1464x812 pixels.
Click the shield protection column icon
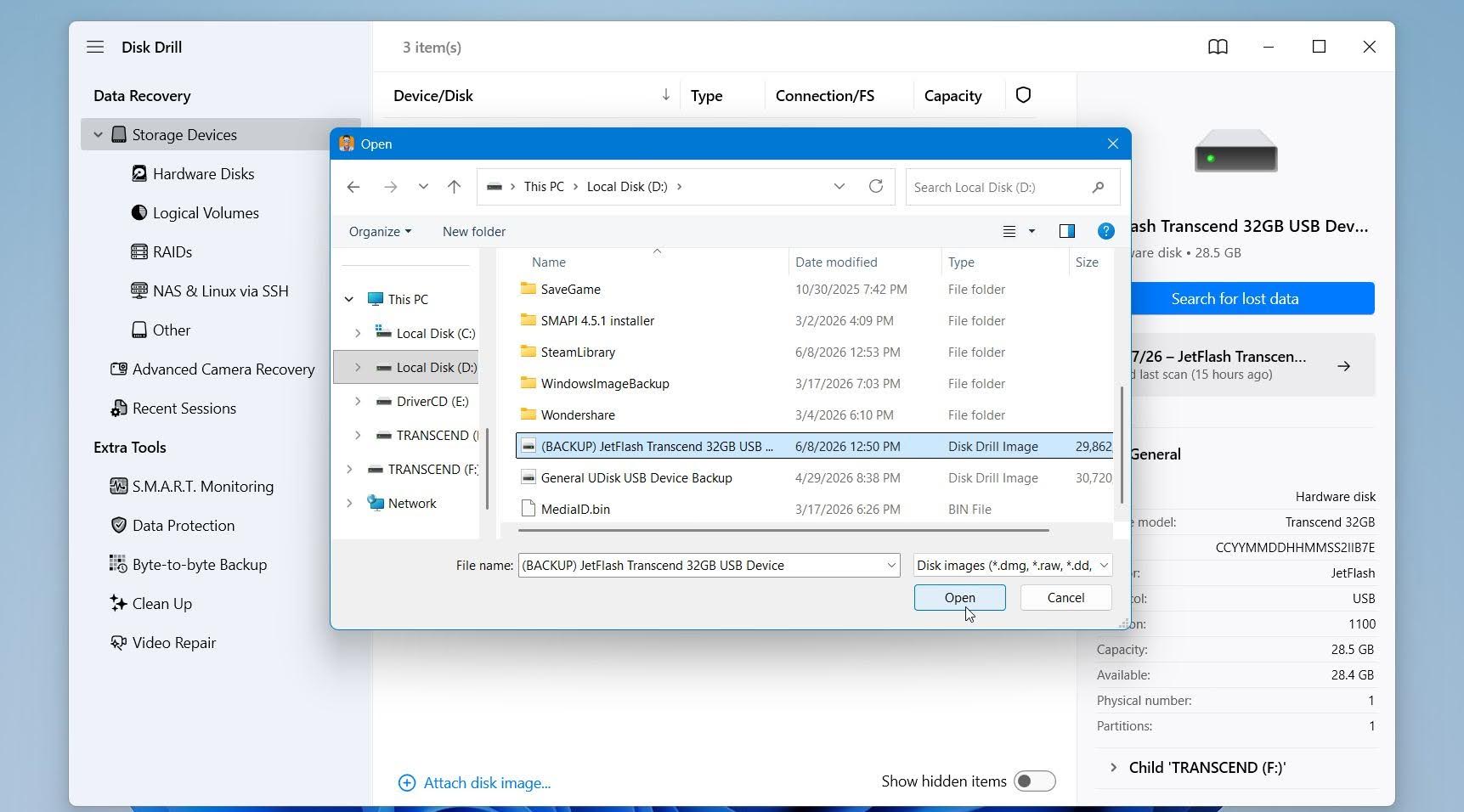pyautogui.click(x=1023, y=95)
